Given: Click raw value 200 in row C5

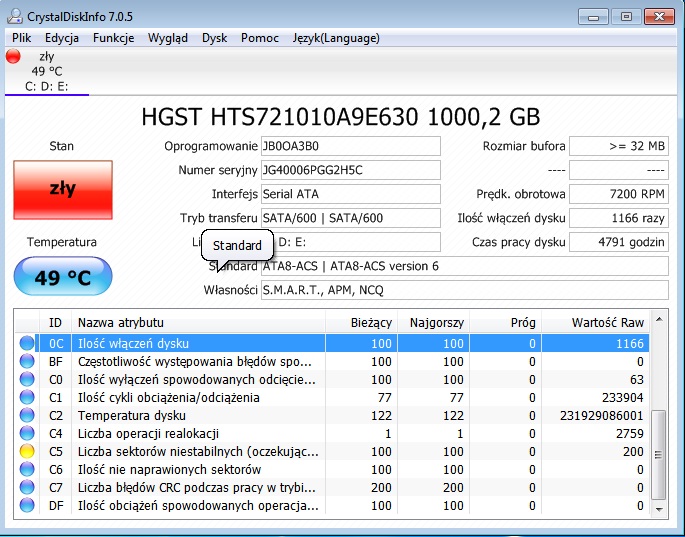Looking at the screenshot, I should tap(633, 451).
